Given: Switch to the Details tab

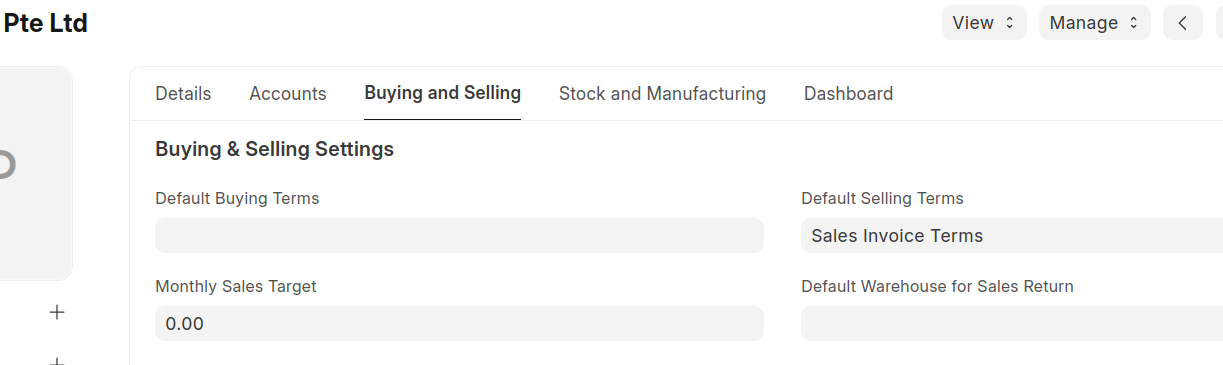Looking at the screenshot, I should (183, 94).
